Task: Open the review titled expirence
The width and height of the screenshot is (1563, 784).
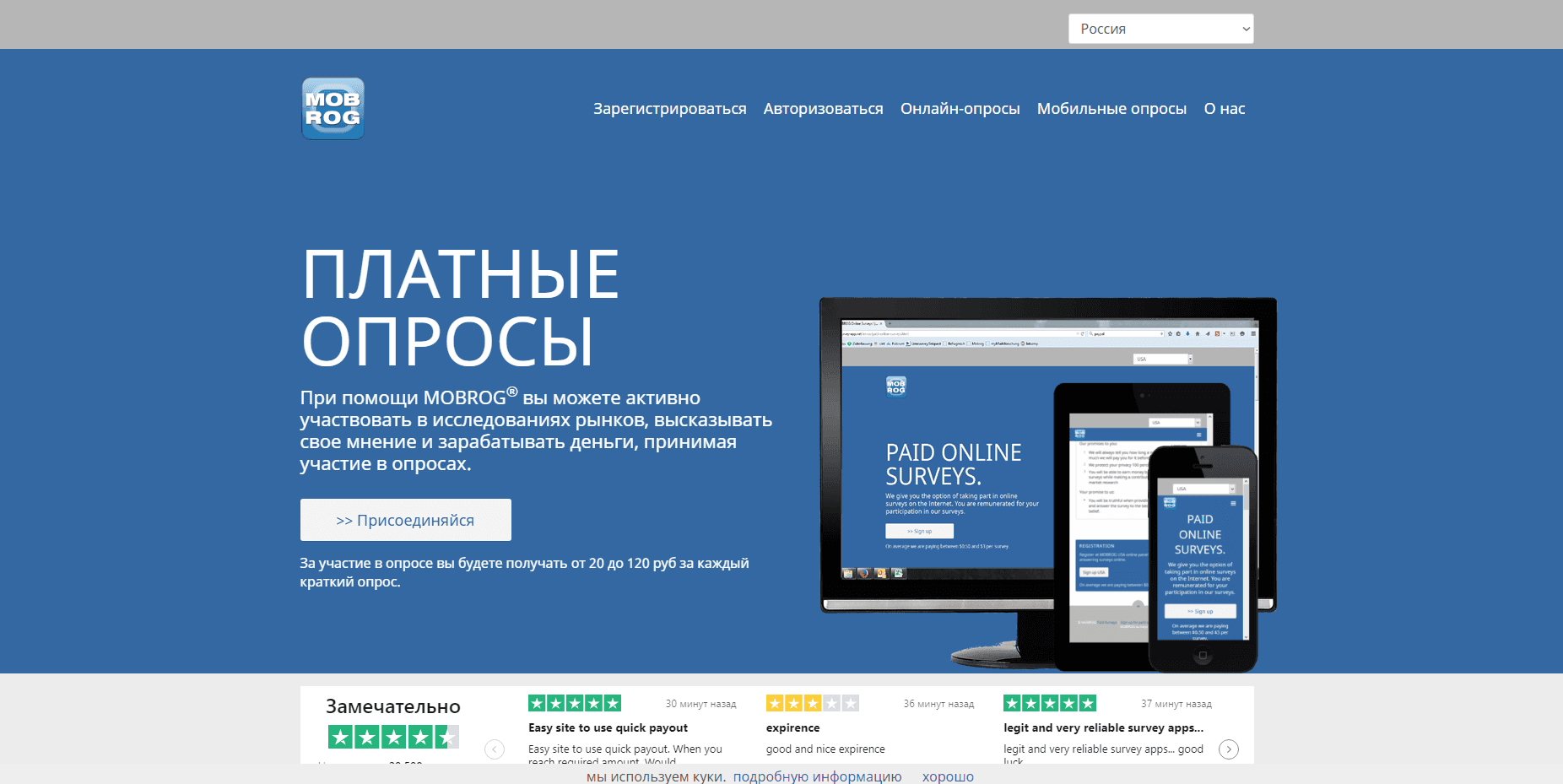Action: [792, 727]
